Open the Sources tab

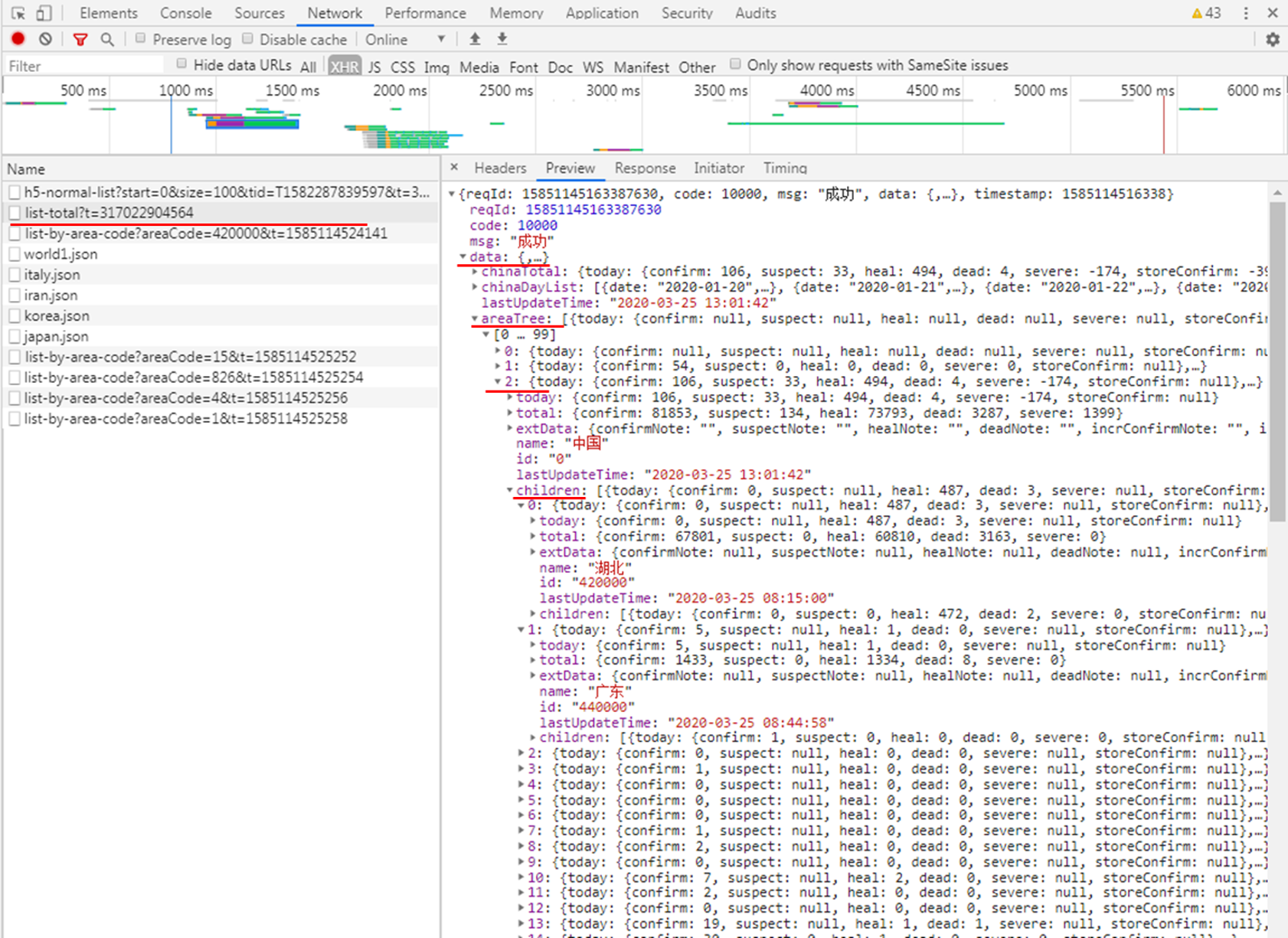[x=260, y=13]
